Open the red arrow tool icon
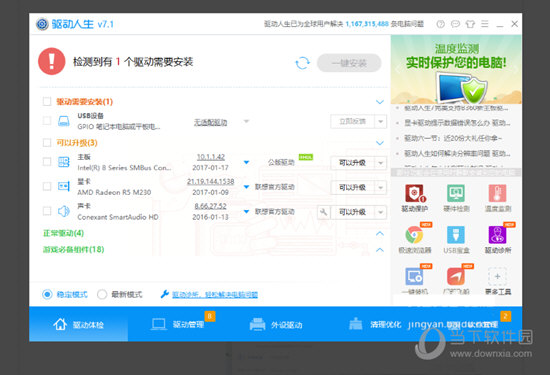 click(456, 276)
